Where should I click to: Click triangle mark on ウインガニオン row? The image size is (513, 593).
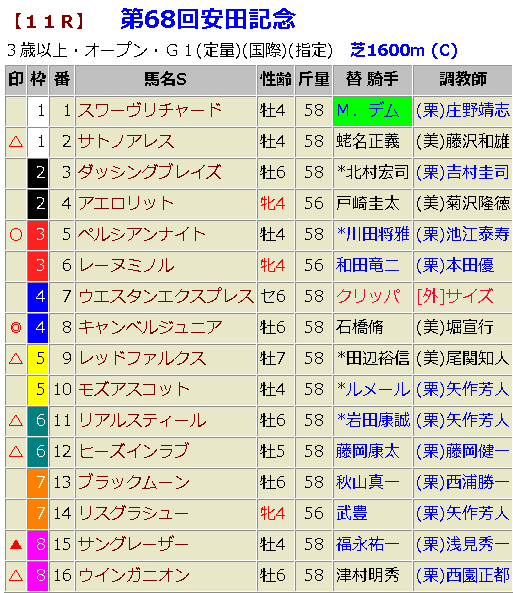coord(16,576)
